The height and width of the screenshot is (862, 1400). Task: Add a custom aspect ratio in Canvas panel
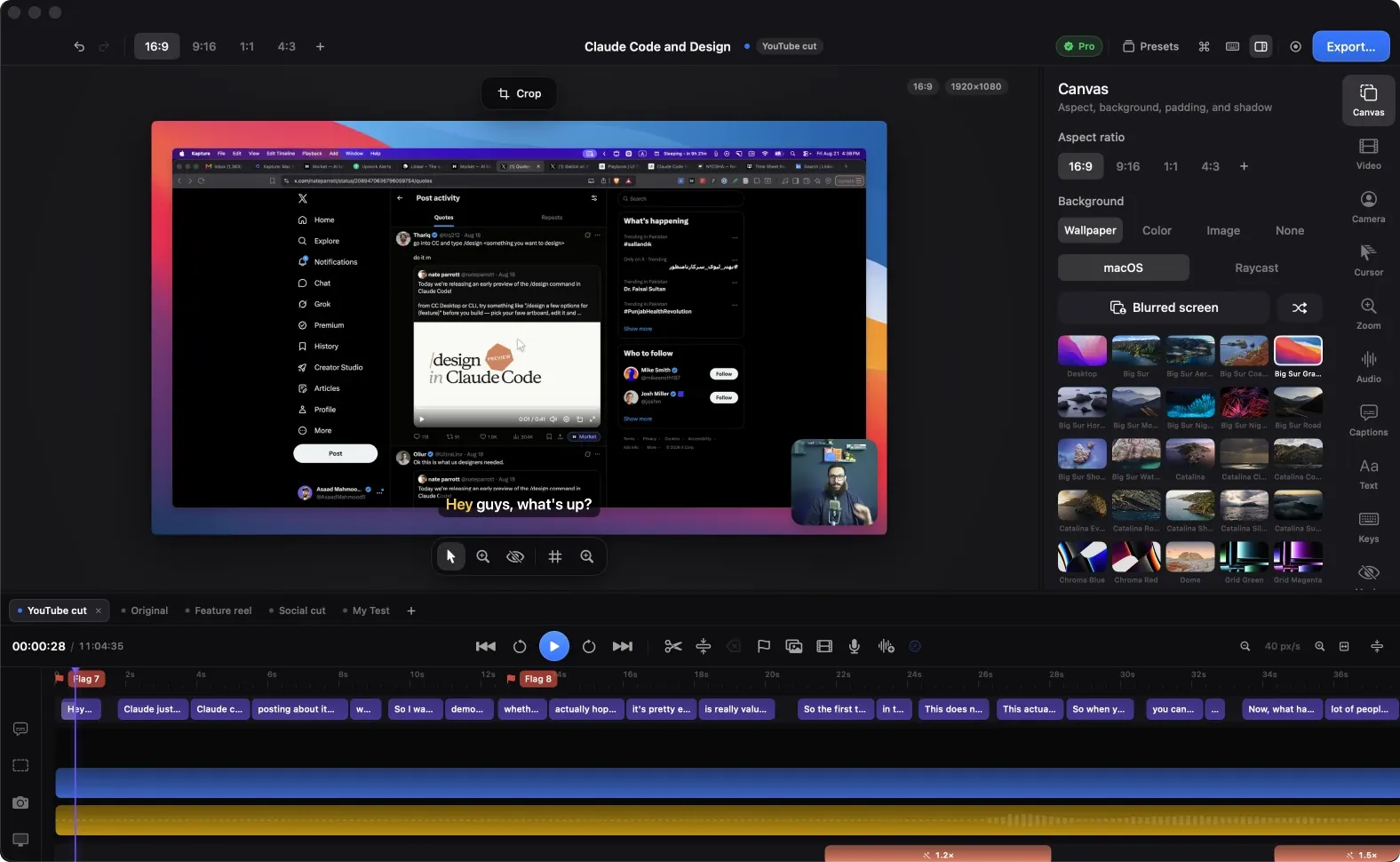coord(1244,166)
